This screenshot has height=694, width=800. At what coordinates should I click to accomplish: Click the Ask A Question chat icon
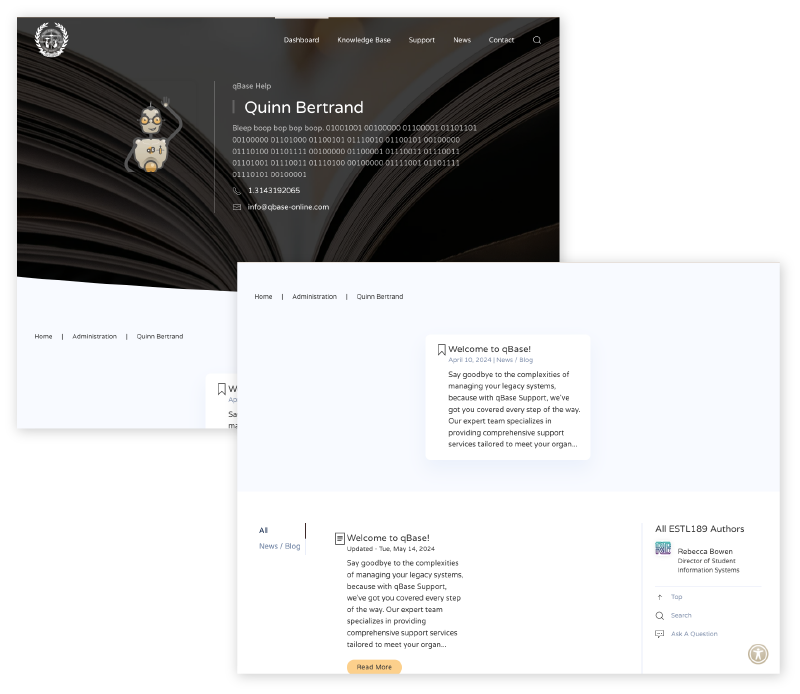tap(660, 634)
